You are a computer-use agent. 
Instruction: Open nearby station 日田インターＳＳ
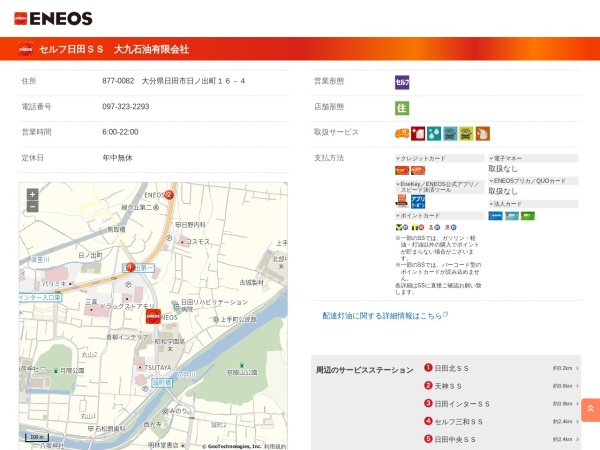462,404
